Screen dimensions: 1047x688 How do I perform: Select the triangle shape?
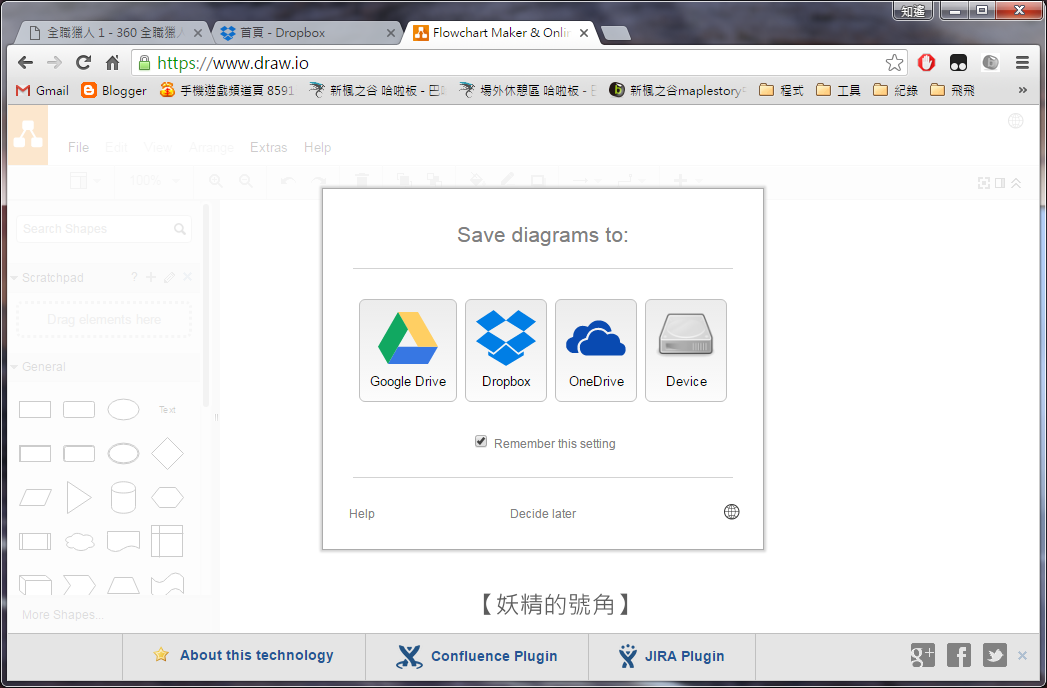point(79,498)
